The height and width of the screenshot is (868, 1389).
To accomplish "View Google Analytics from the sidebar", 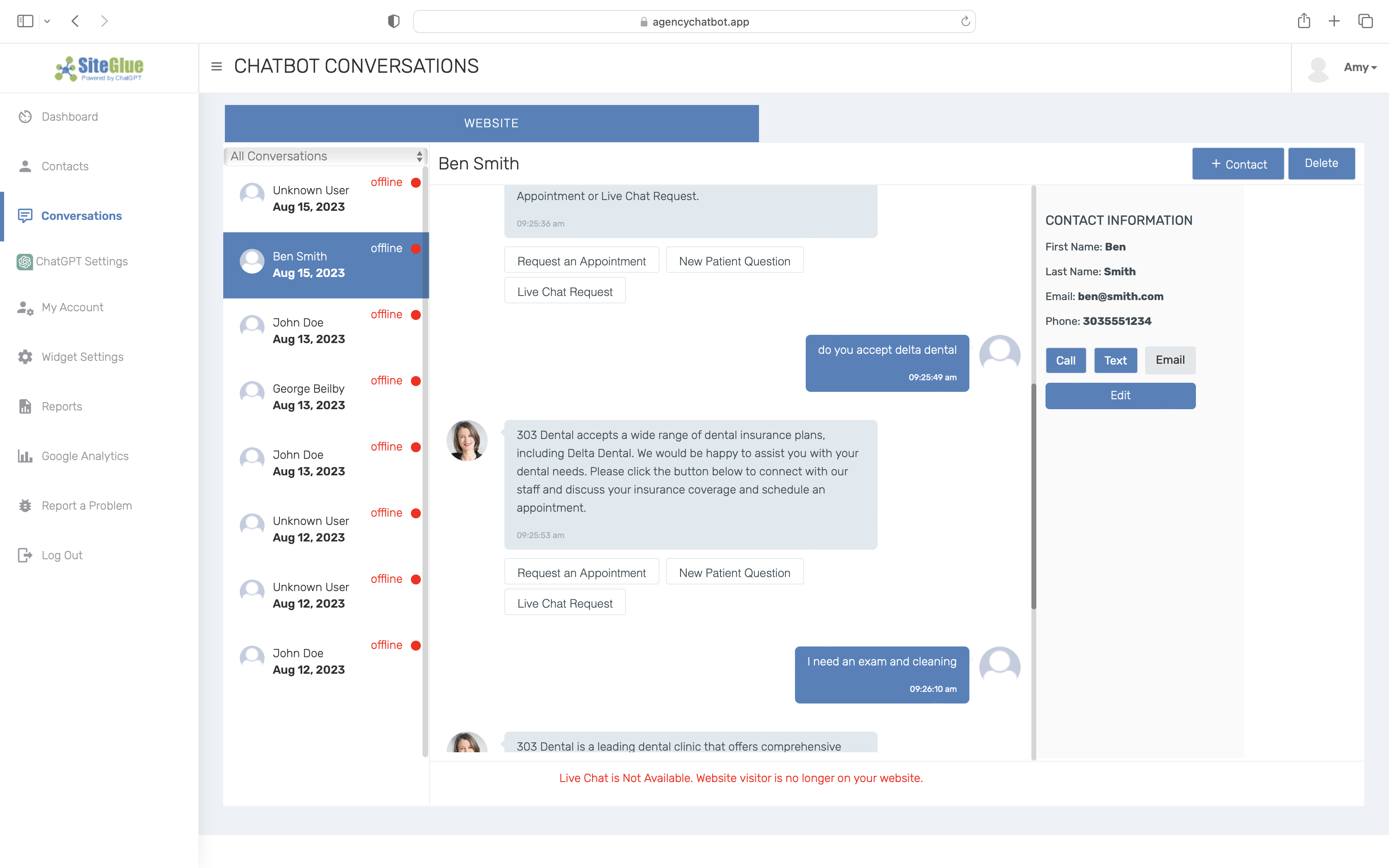I will click(x=85, y=456).
